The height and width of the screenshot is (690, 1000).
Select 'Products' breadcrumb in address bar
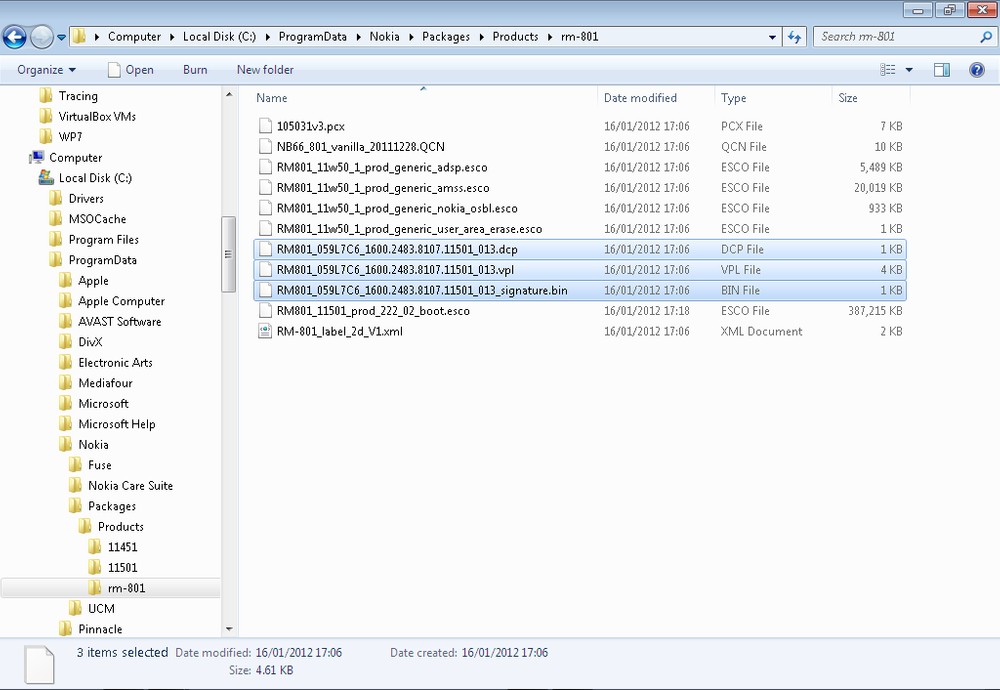click(x=515, y=36)
